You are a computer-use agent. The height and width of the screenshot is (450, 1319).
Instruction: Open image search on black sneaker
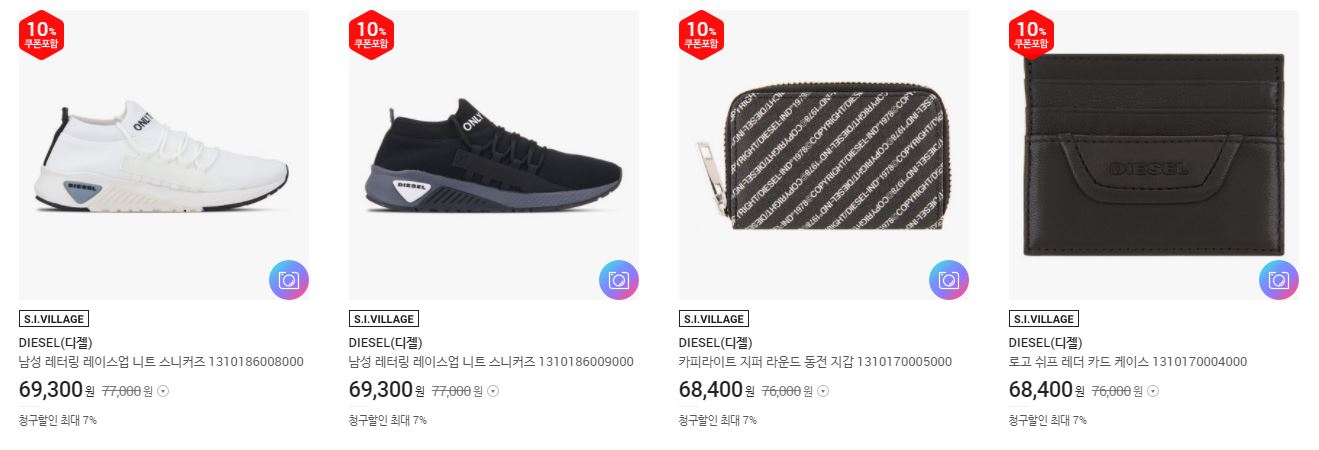618,280
